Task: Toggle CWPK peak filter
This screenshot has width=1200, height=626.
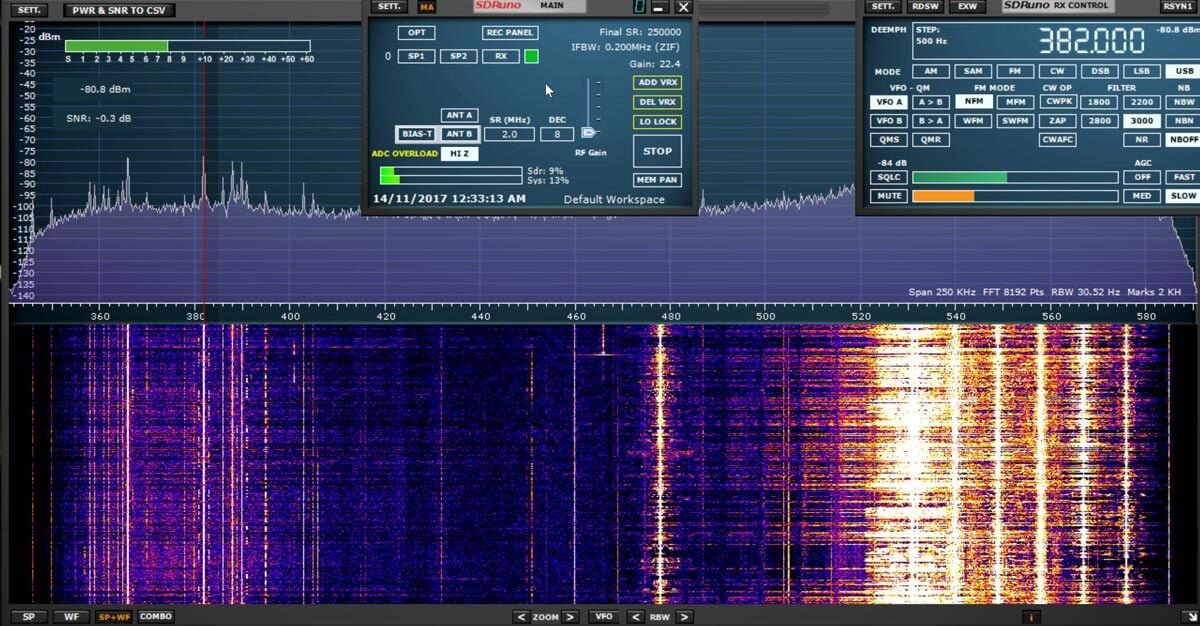Action: [x=1057, y=102]
